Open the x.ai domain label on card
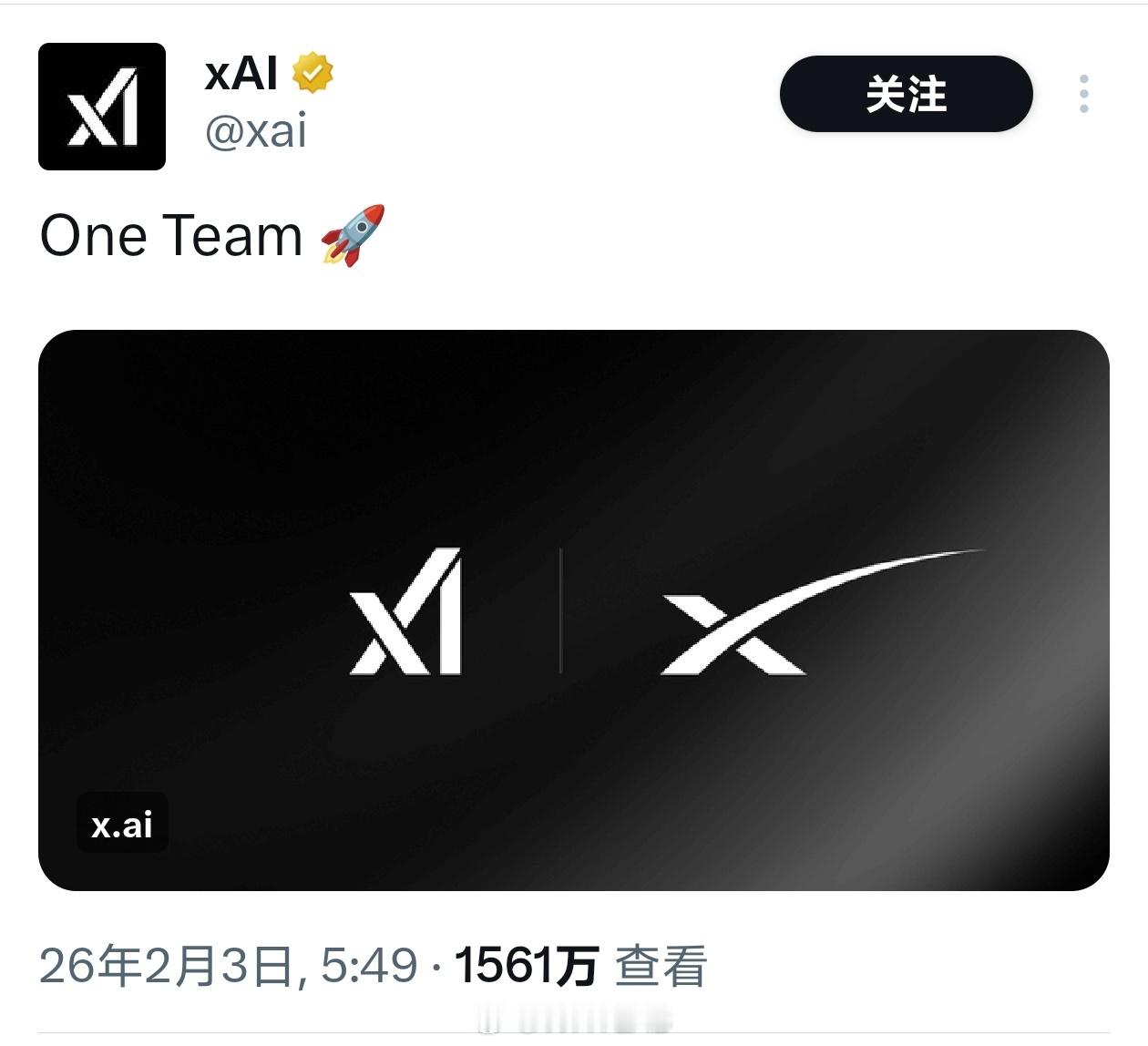This screenshot has width=1148, height=1046. (122, 824)
